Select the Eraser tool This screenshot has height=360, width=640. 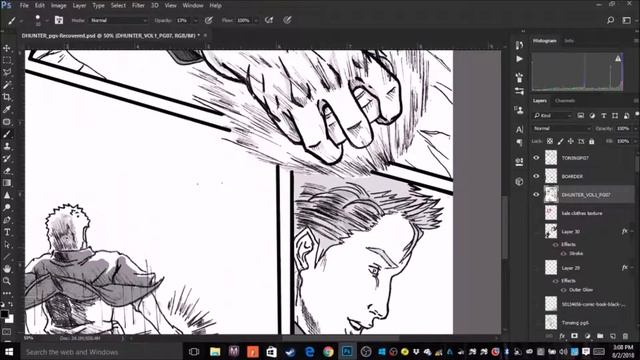[x=7, y=171]
